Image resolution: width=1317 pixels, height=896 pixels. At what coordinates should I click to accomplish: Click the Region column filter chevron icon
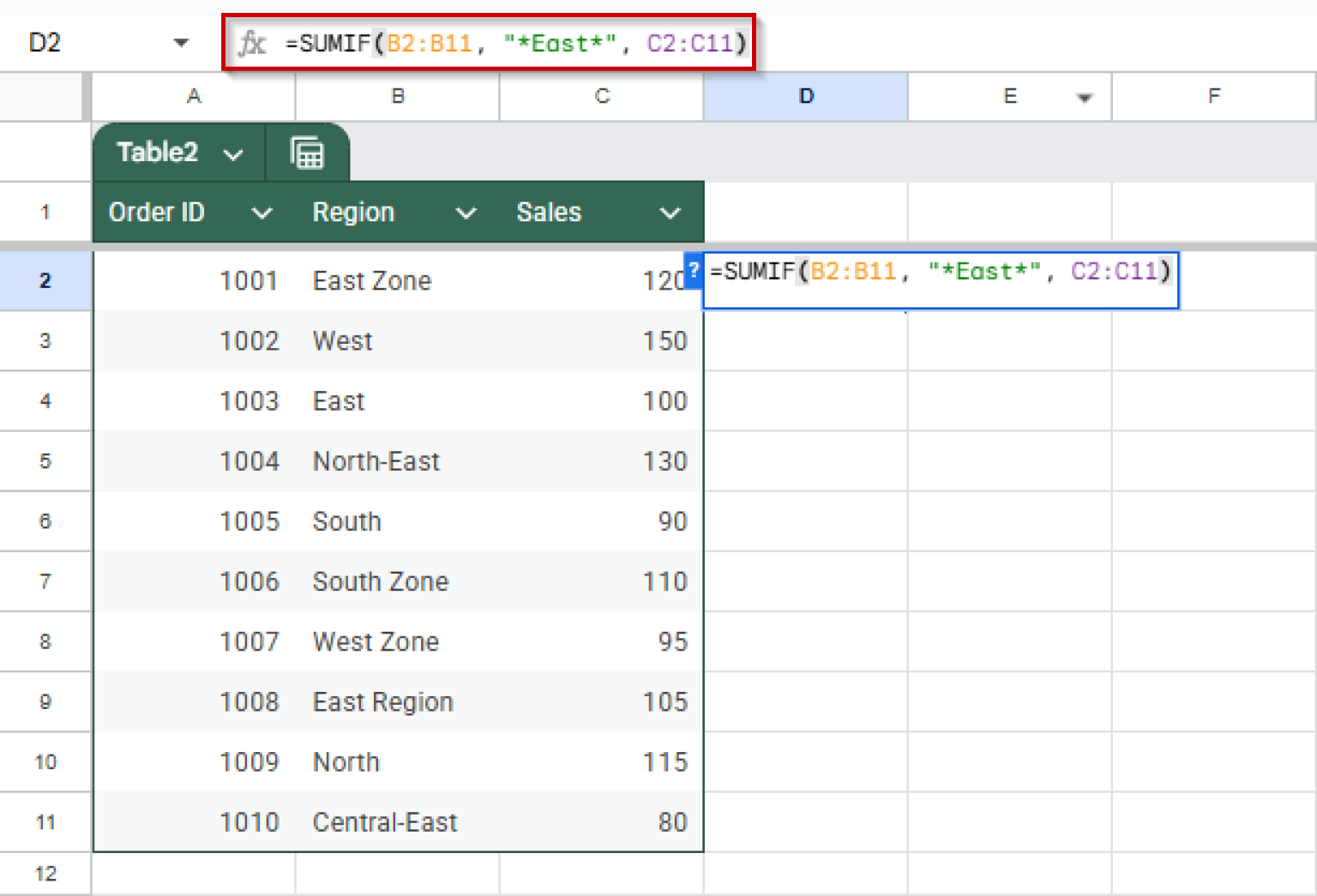click(466, 213)
